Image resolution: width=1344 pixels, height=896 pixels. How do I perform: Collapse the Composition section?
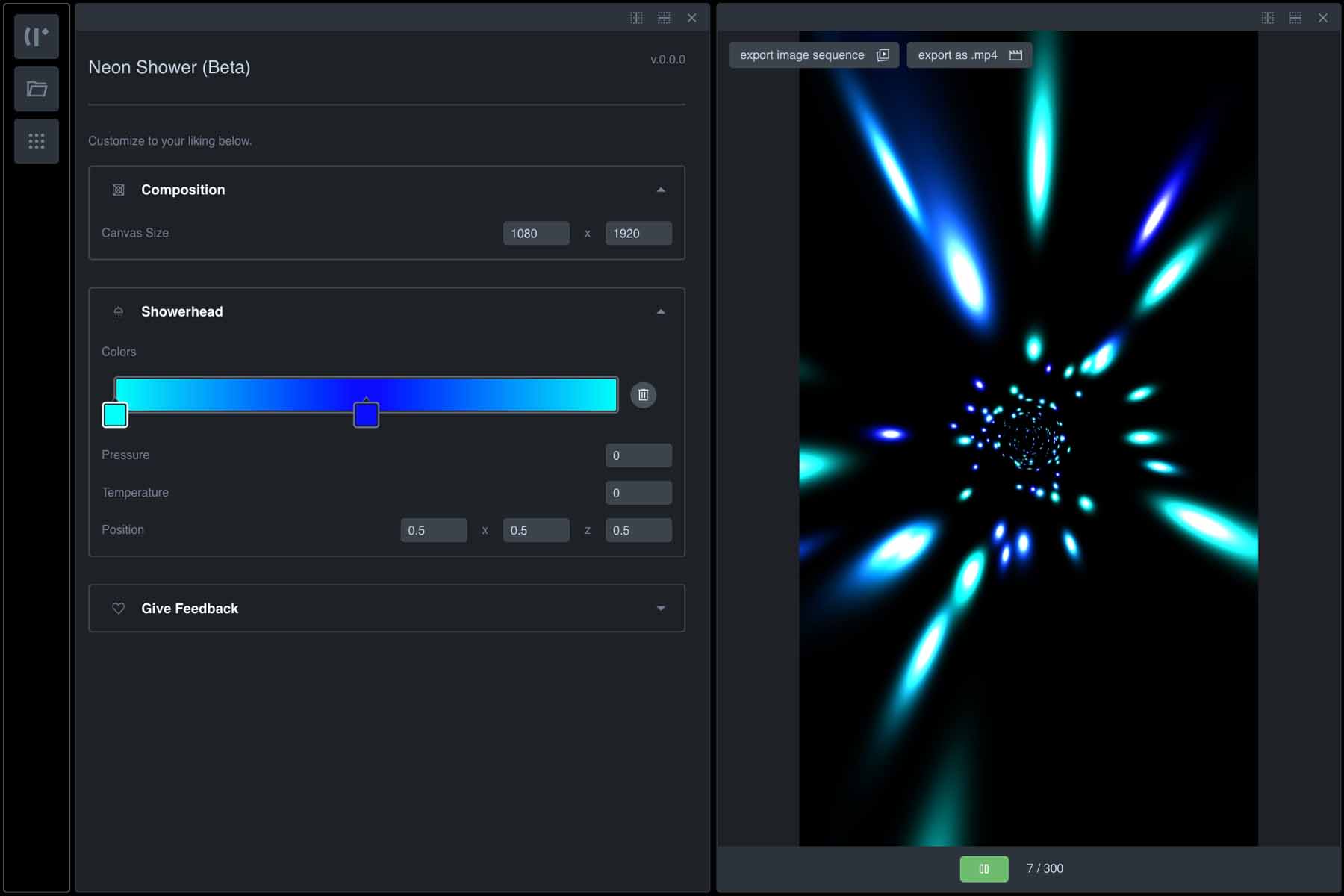point(660,190)
